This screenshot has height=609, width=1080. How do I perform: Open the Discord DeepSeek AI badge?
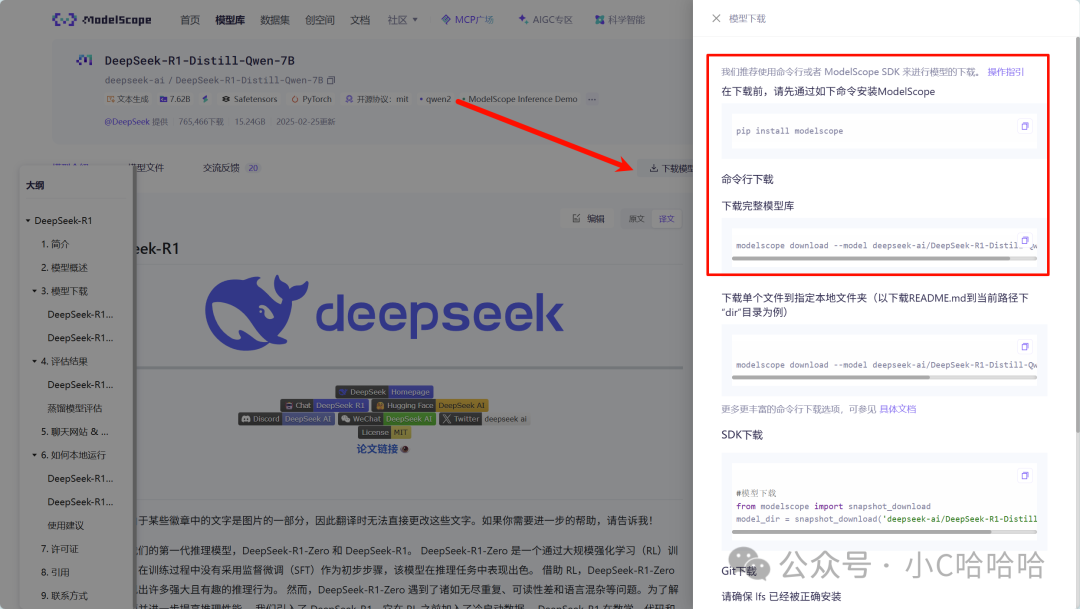pos(287,419)
